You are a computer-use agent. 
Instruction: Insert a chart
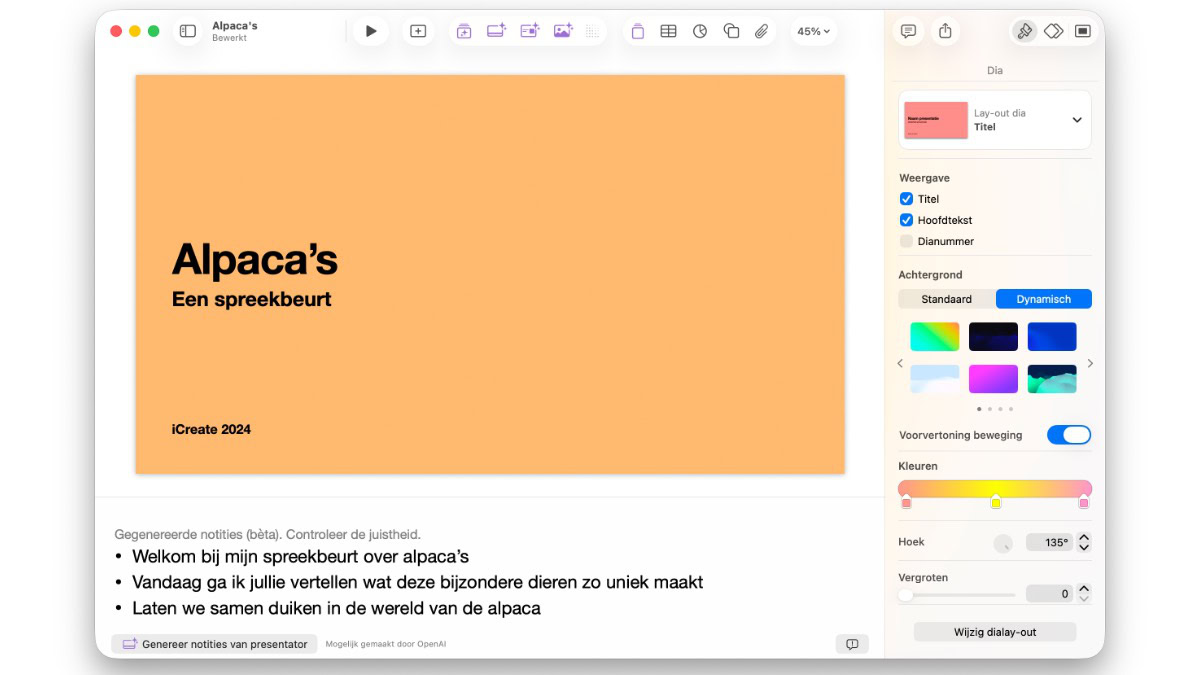click(700, 31)
